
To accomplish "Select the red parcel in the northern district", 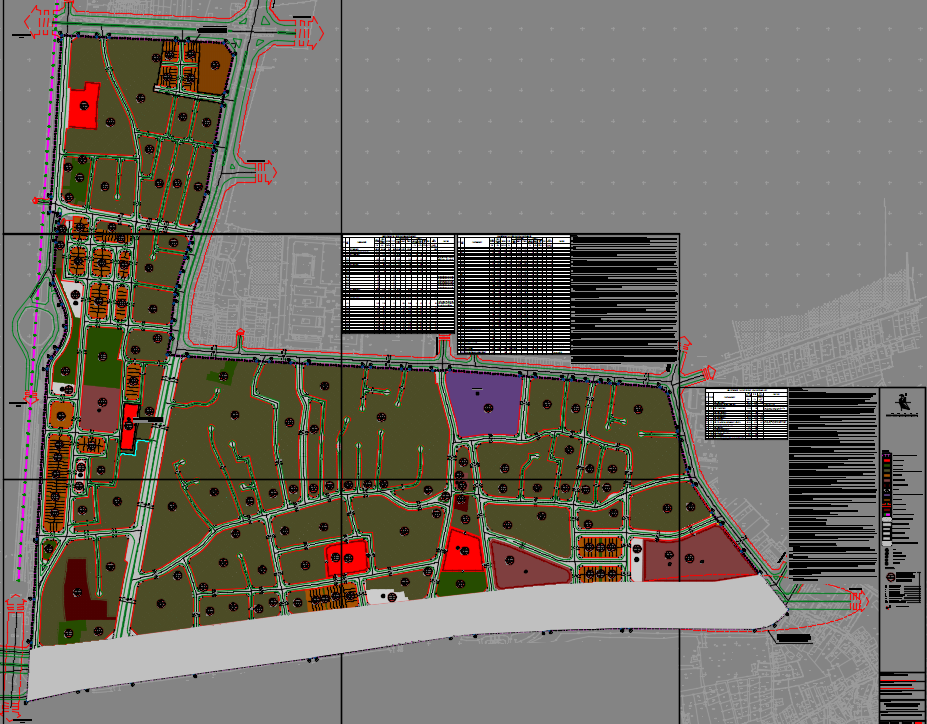I will [84, 107].
